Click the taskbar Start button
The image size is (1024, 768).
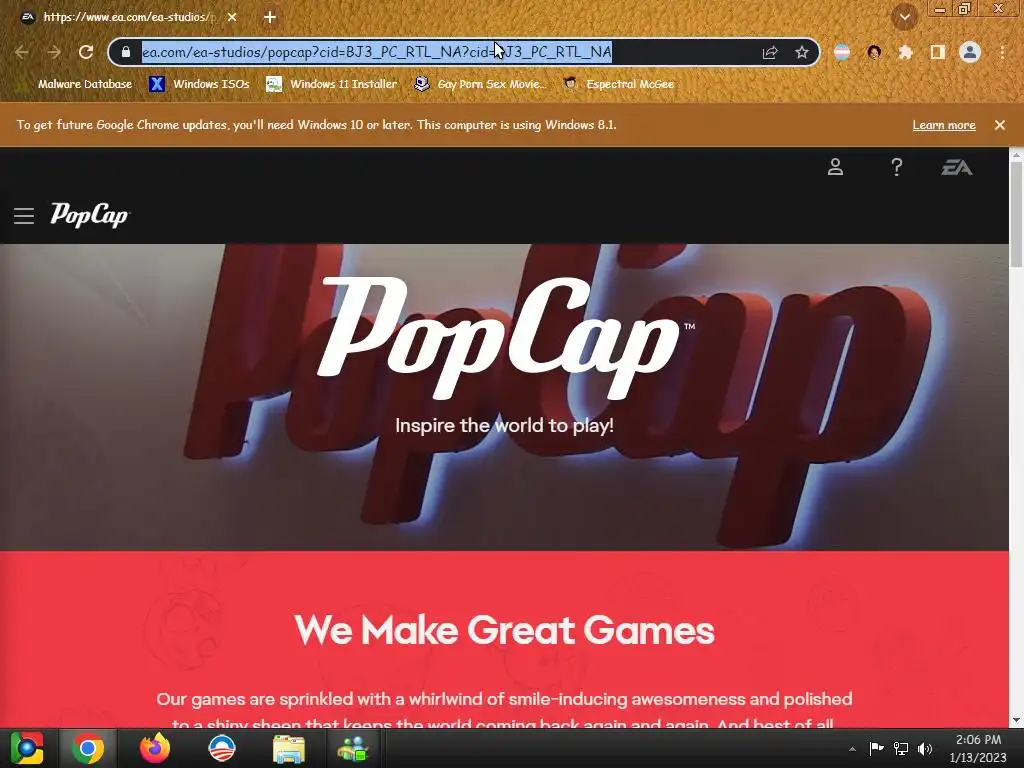click(27, 748)
